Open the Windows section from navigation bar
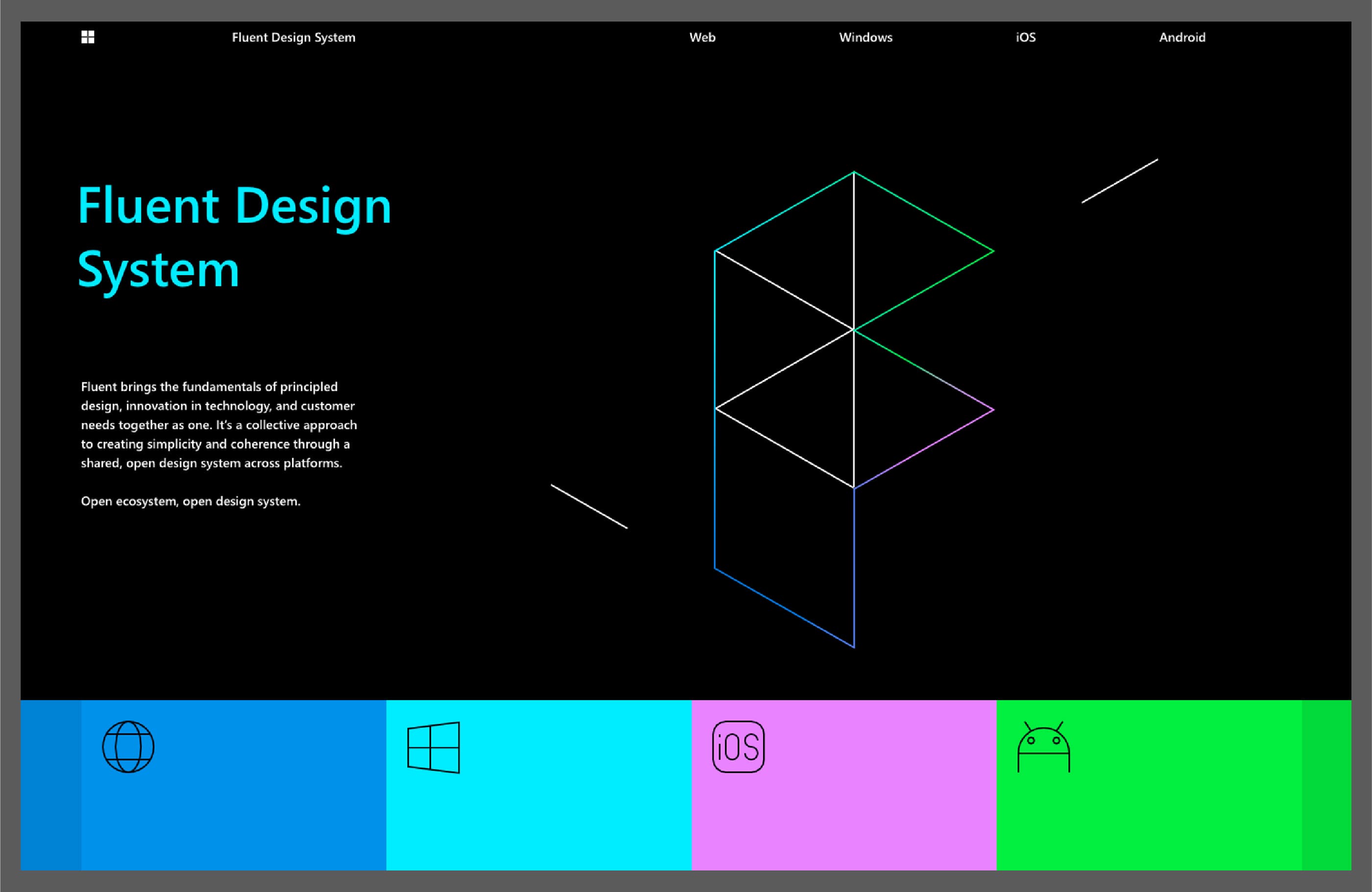This screenshot has width=1372, height=892. (x=866, y=38)
